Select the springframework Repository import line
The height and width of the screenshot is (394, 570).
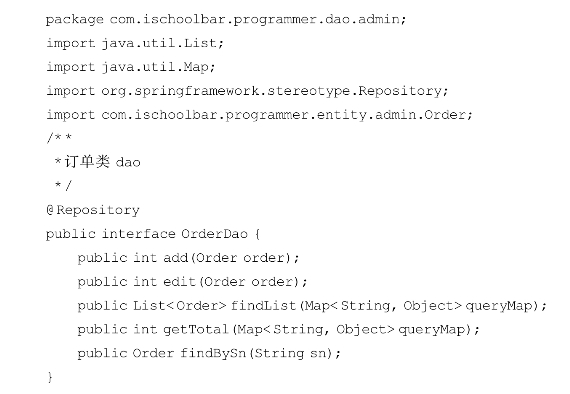pos(247,91)
